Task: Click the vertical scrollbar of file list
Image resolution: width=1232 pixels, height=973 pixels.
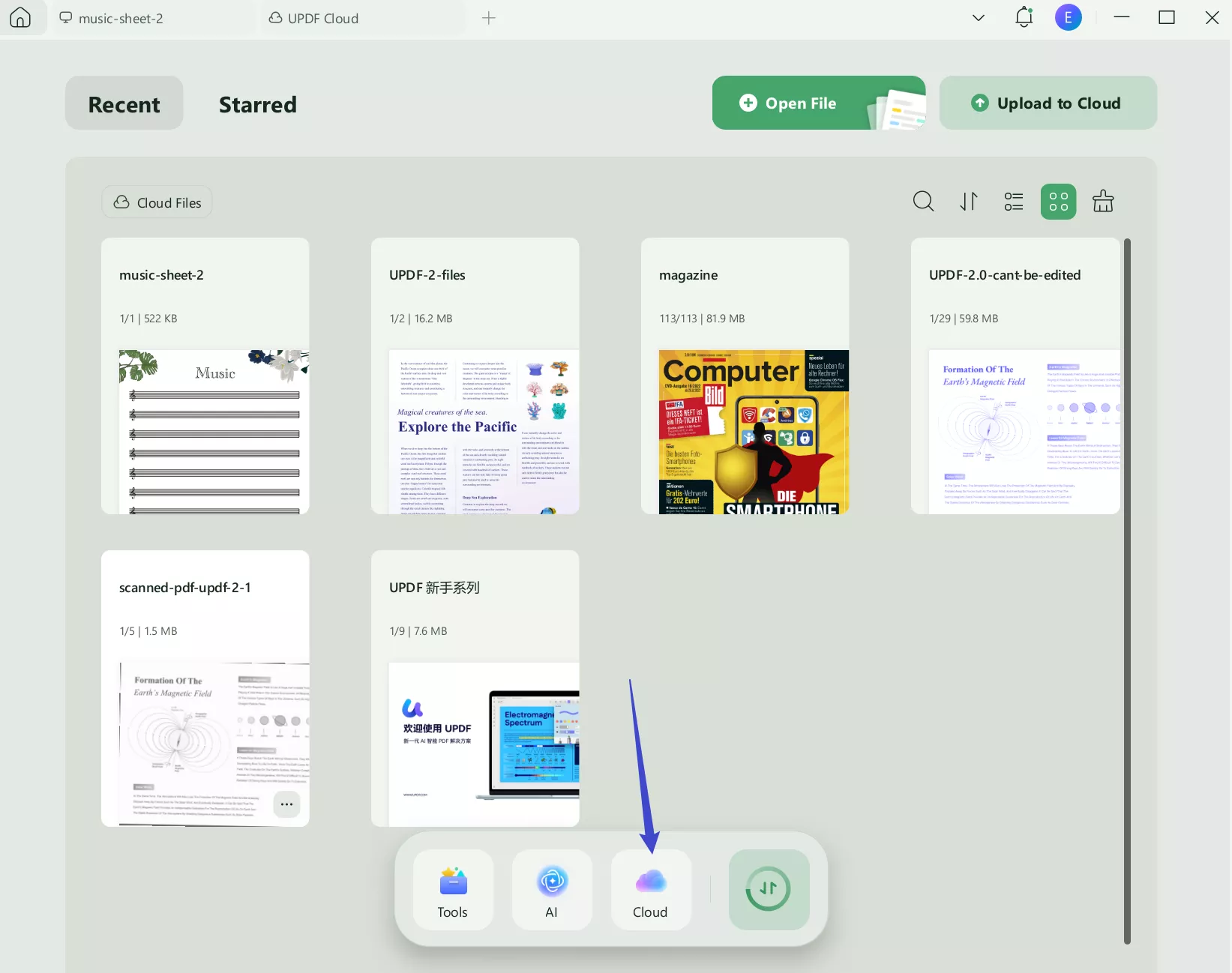Action: click(1127, 591)
